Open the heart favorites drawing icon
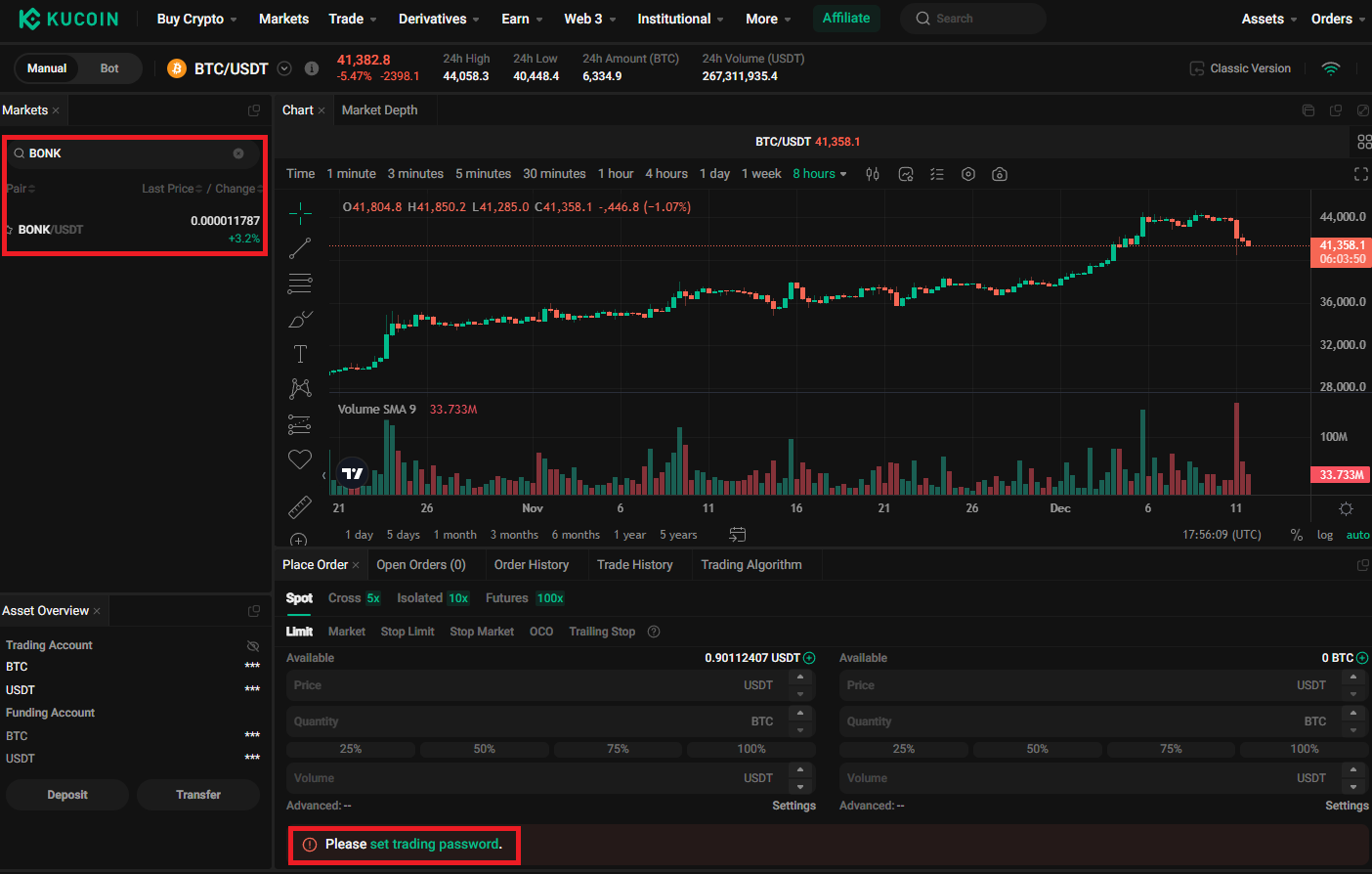This screenshot has width=1372, height=874. tap(300, 459)
